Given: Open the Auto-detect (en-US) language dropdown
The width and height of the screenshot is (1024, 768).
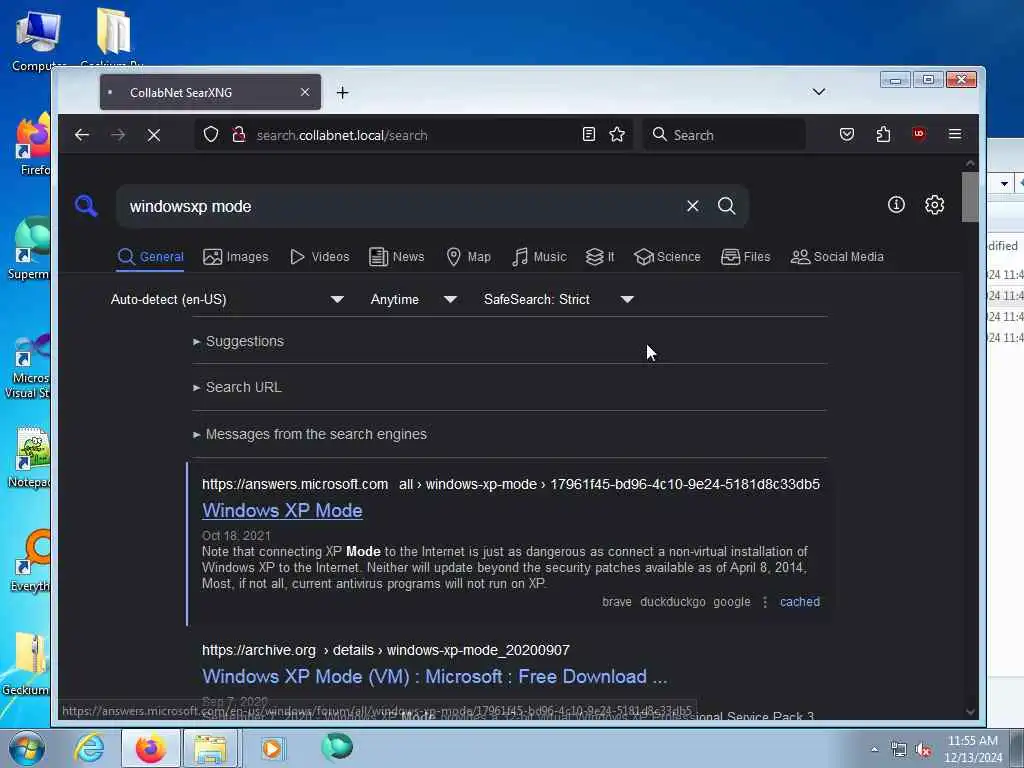Looking at the screenshot, I should coord(227,299).
